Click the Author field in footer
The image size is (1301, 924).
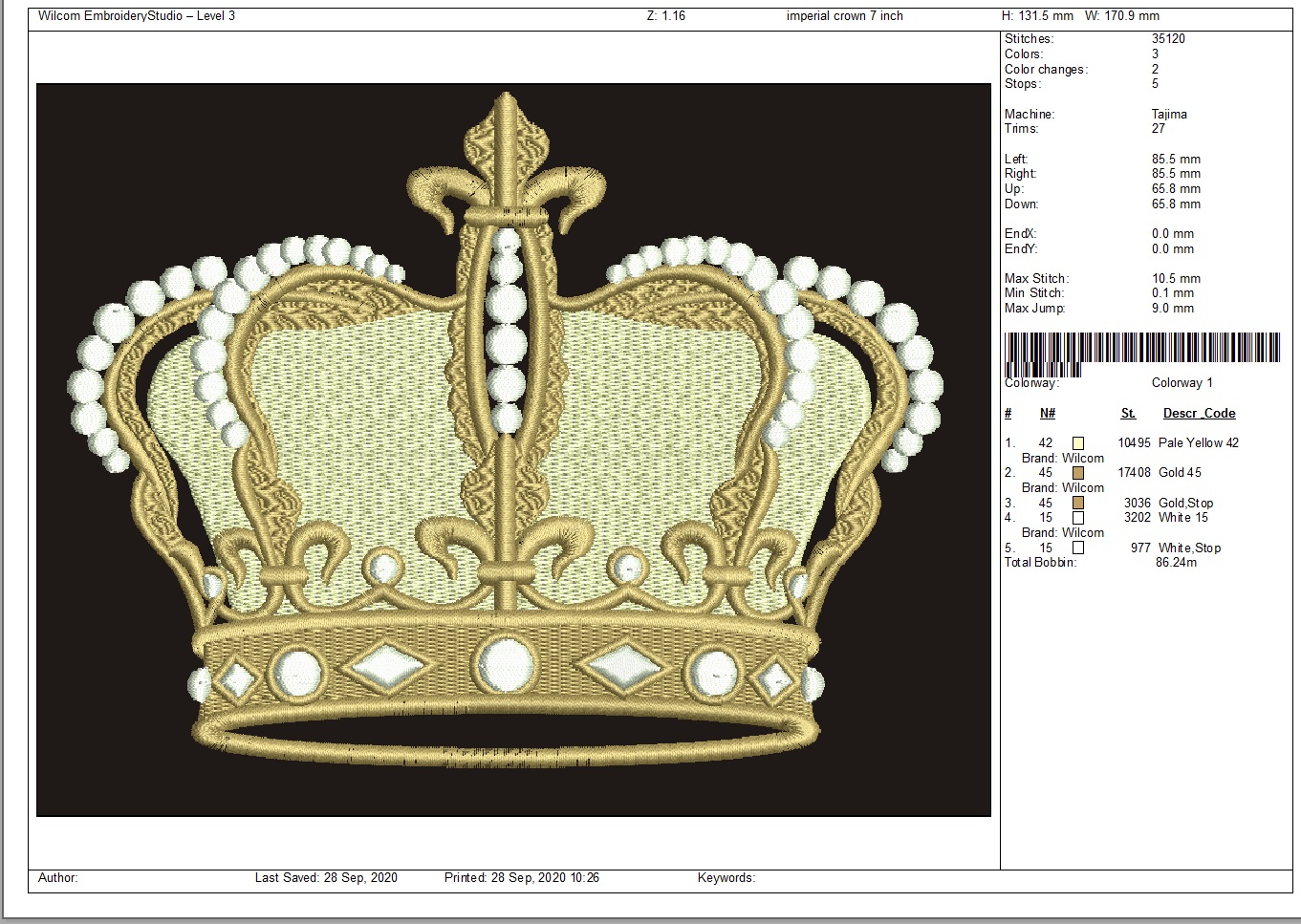(x=58, y=878)
